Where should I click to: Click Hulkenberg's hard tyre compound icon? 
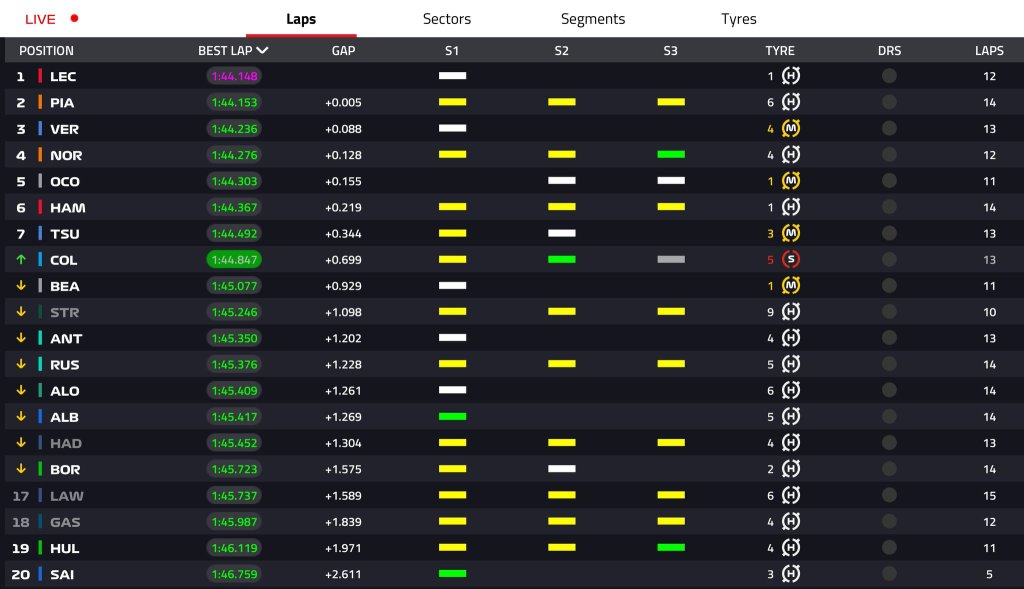click(789, 548)
